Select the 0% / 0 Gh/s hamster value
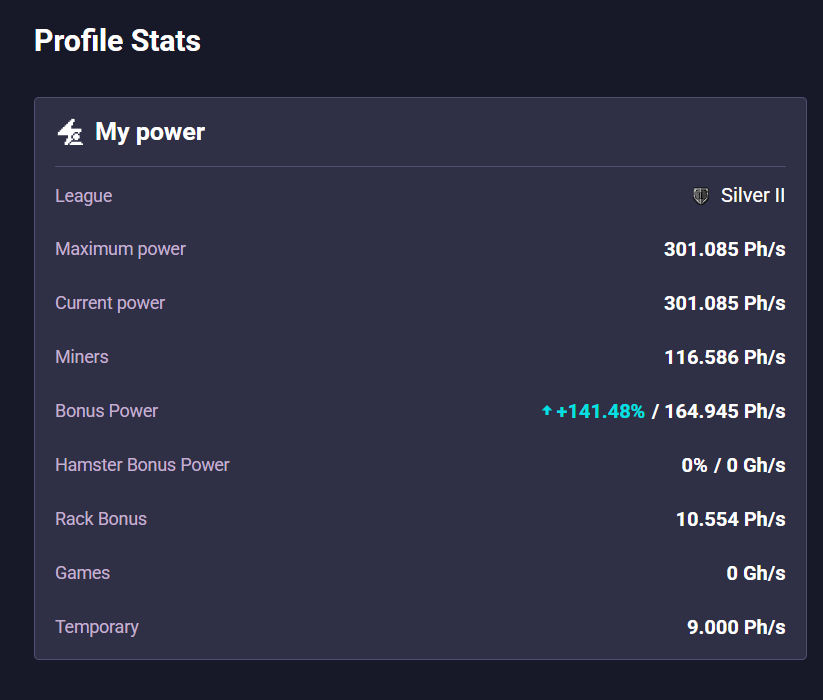The width and height of the screenshot is (823, 700). point(733,465)
